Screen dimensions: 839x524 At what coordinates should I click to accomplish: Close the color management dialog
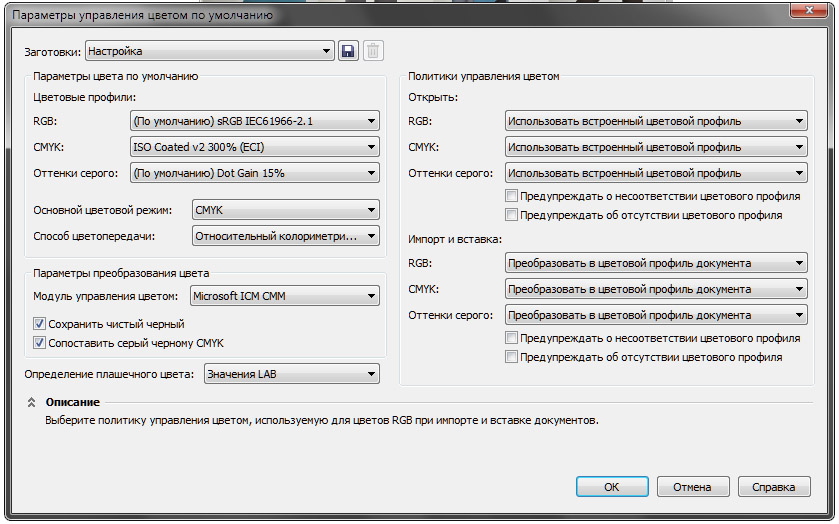pos(809,11)
